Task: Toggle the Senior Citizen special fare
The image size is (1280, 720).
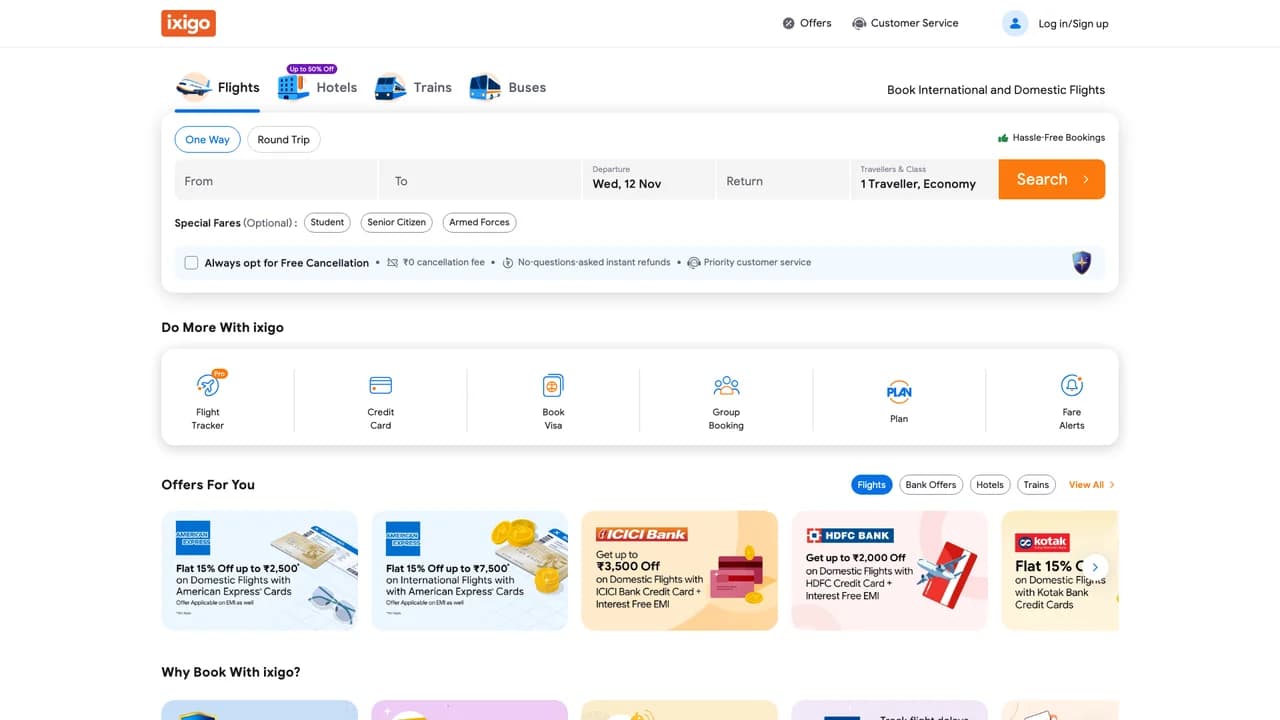Action: [396, 222]
